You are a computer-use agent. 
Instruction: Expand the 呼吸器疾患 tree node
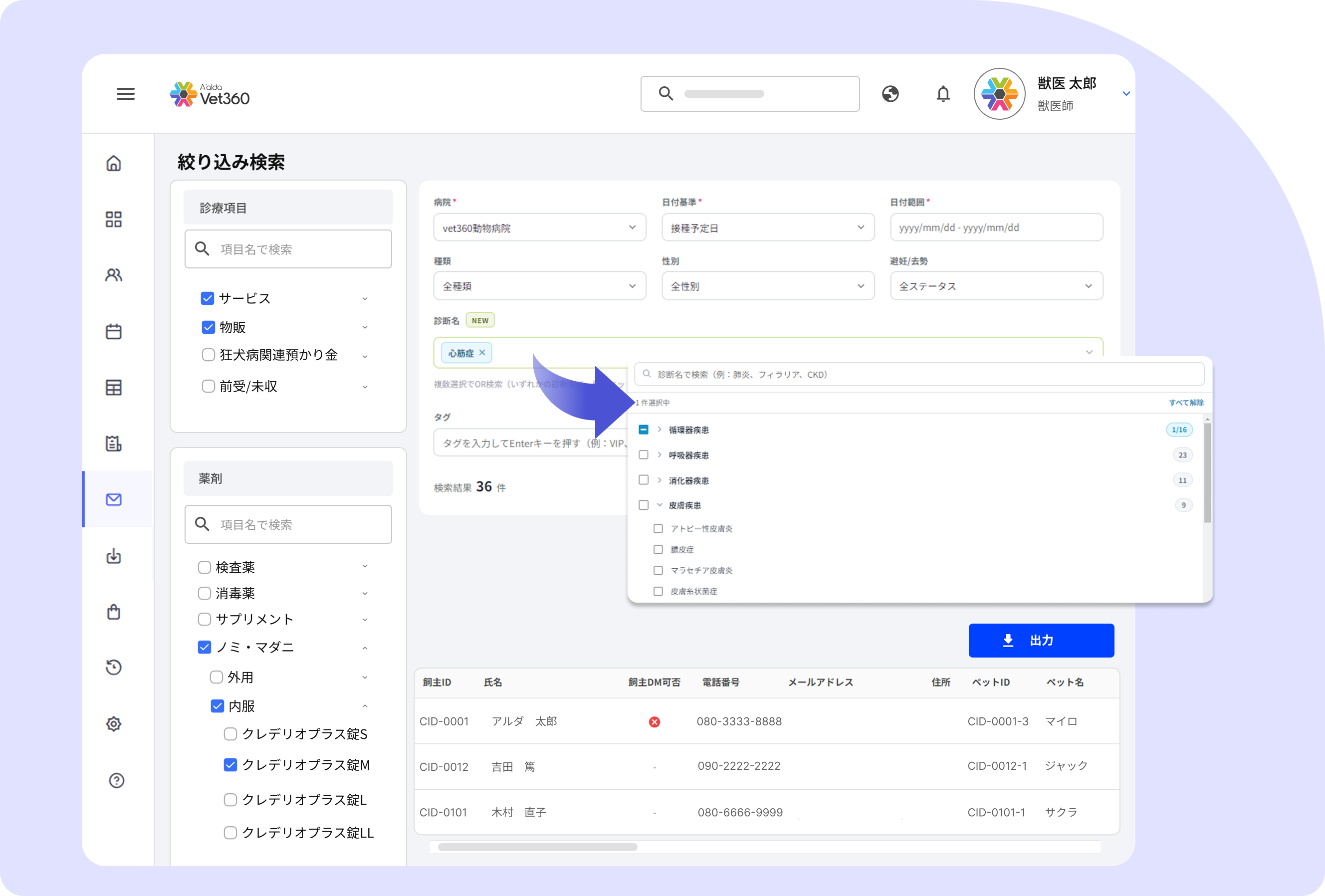(659, 455)
